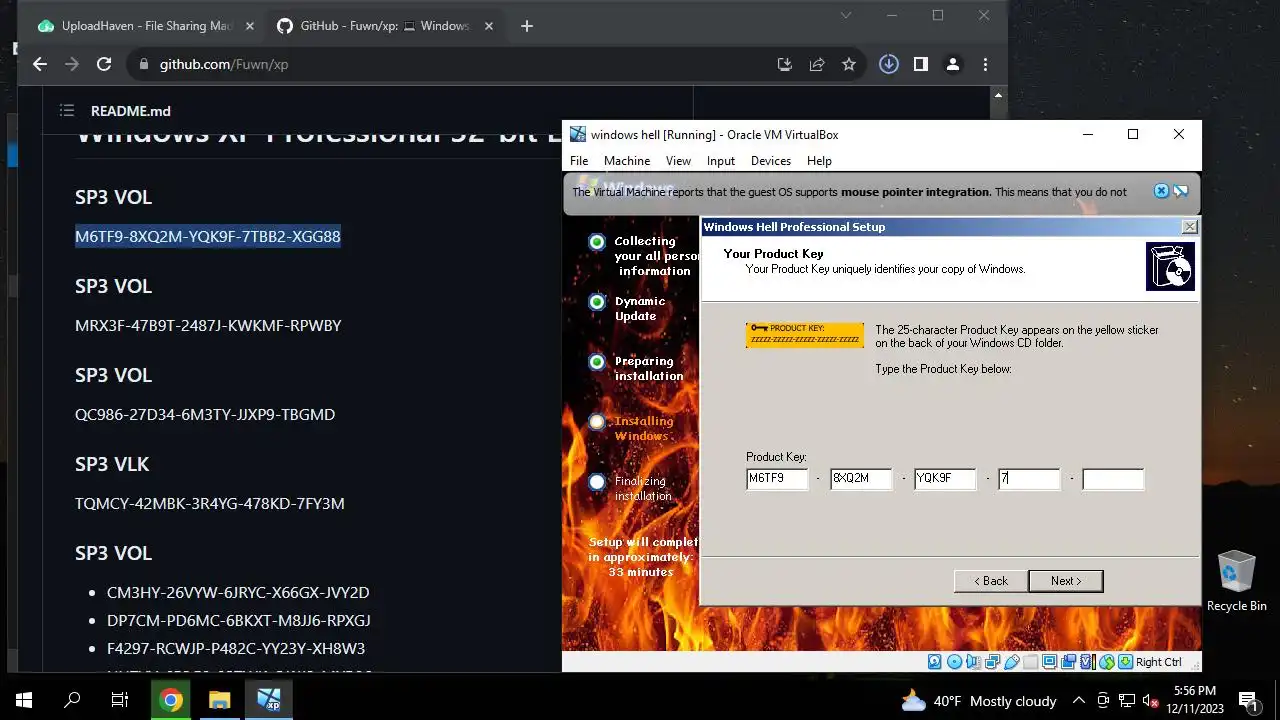1280x720 pixels.
Task: Click the shared folders icon in VirtualBox status bar
Action: click(1030, 662)
